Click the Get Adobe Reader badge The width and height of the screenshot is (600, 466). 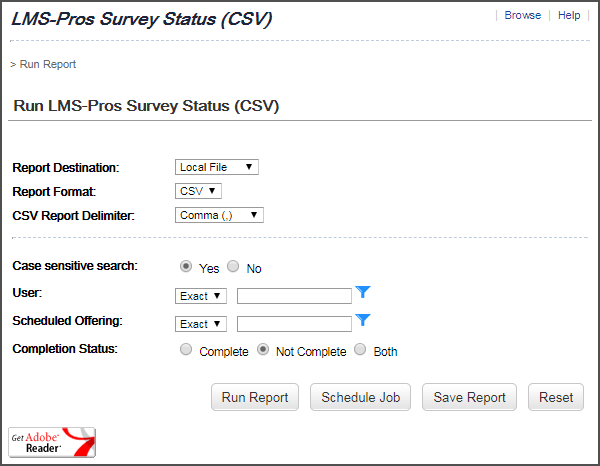coord(52,442)
